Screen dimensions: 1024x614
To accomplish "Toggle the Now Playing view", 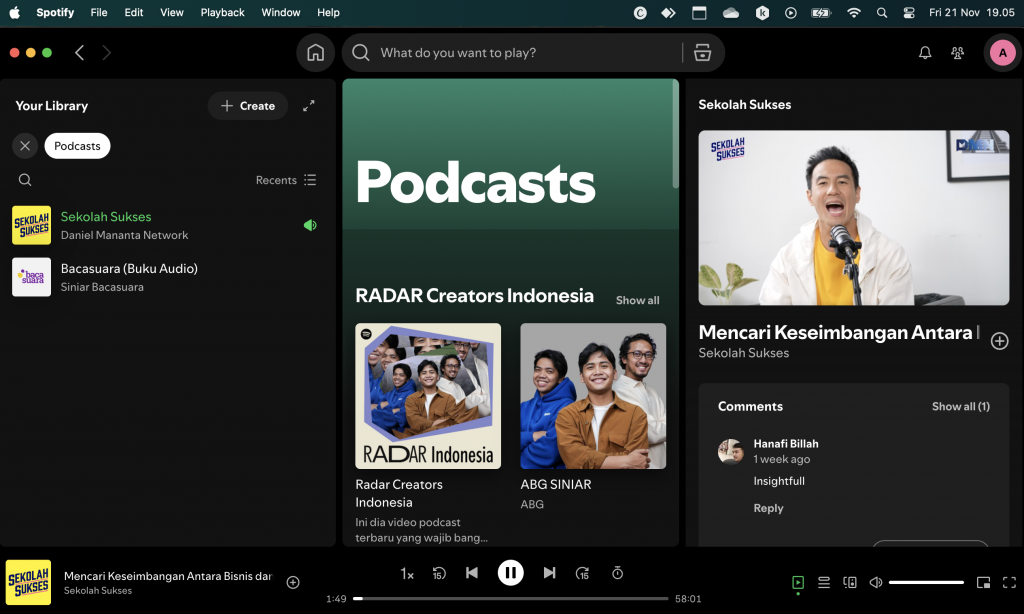I will click(797, 582).
